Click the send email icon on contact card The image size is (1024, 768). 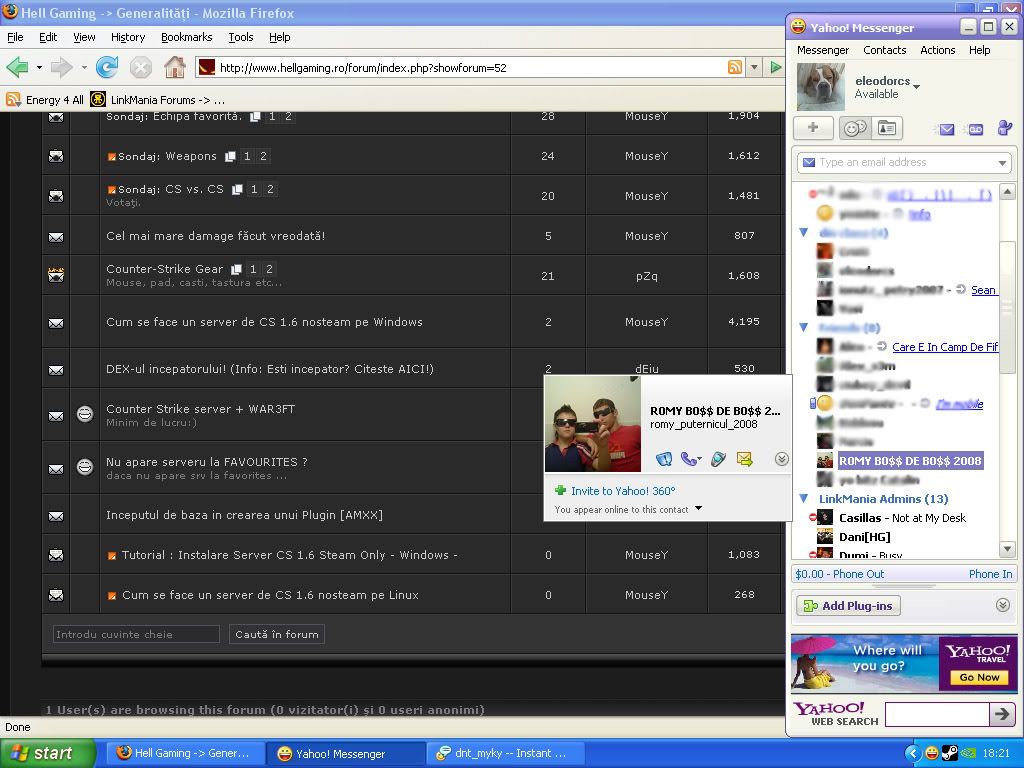pos(744,459)
